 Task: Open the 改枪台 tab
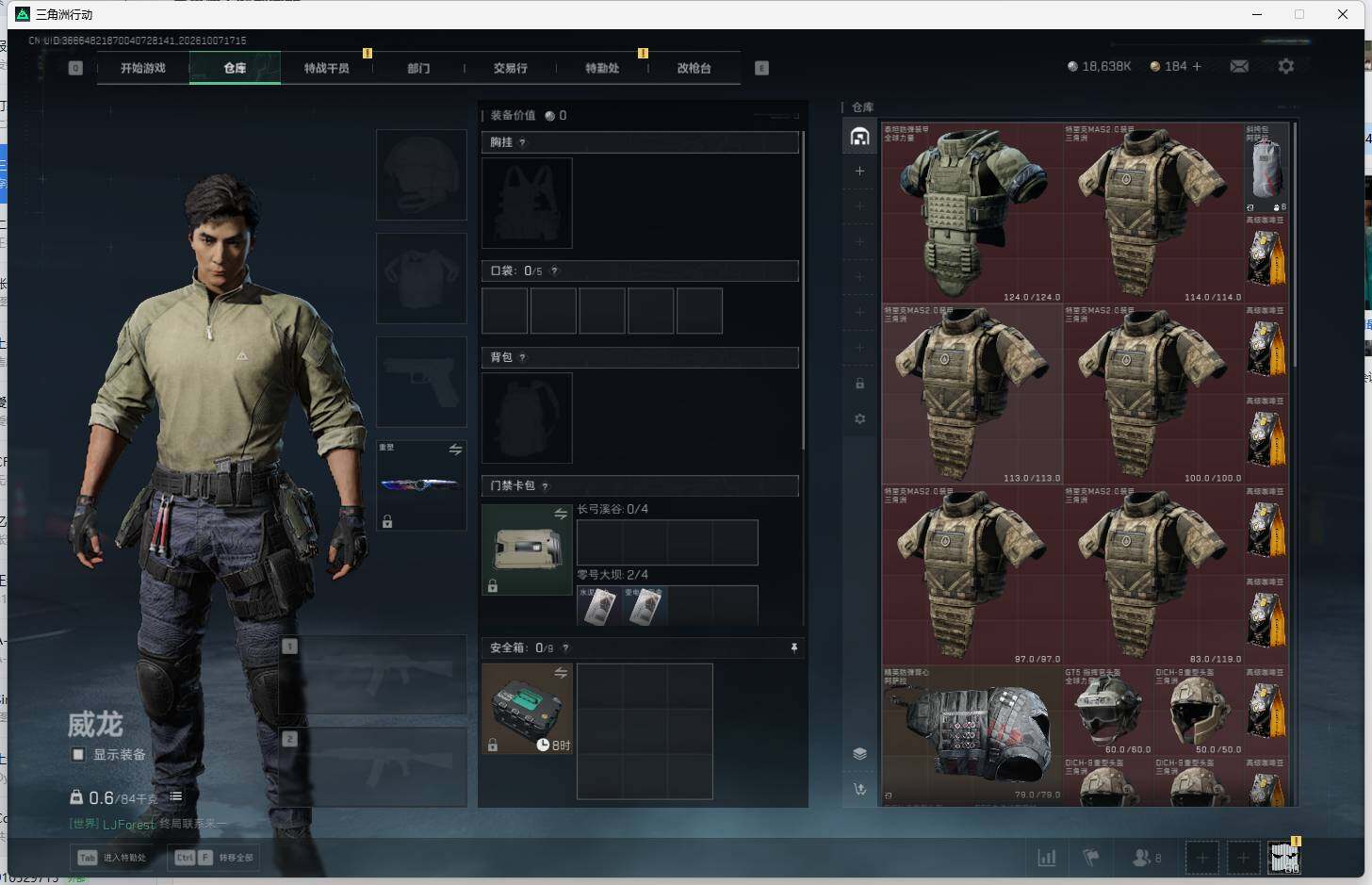(x=694, y=68)
